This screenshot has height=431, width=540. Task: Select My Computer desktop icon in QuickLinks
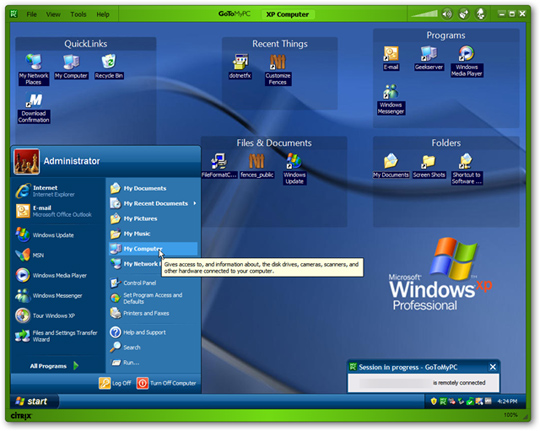coord(71,66)
